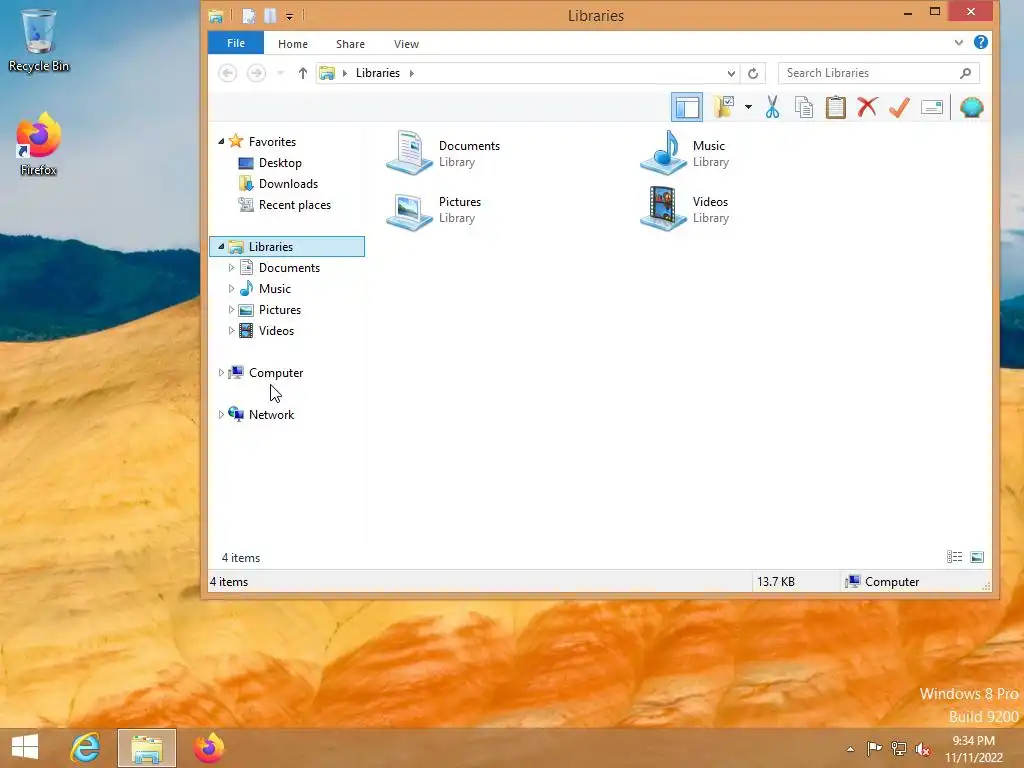Switch to details view layout
Screen dimensions: 1024x768
click(954, 557)
